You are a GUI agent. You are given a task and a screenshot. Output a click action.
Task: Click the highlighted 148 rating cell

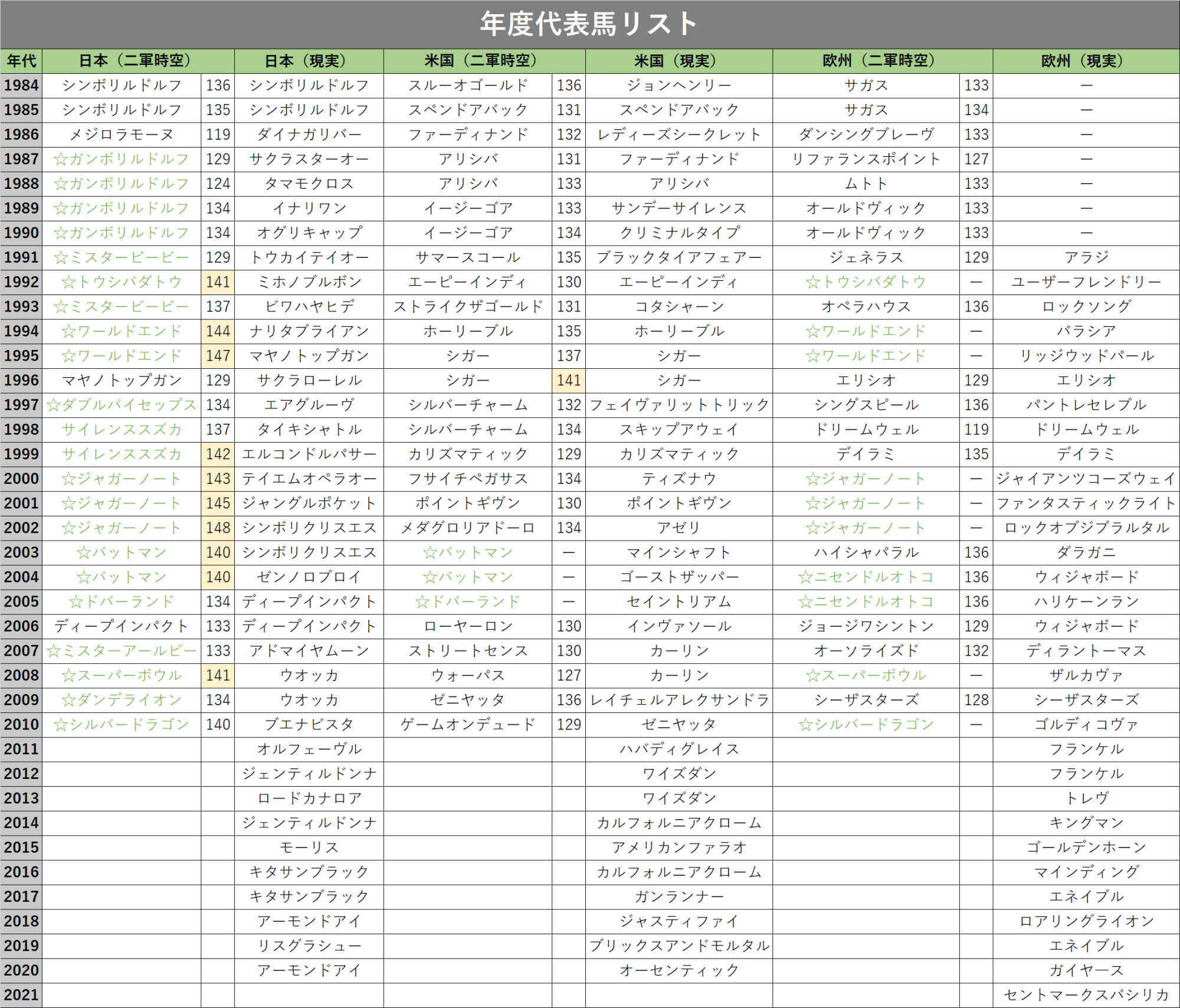point(218,528)
